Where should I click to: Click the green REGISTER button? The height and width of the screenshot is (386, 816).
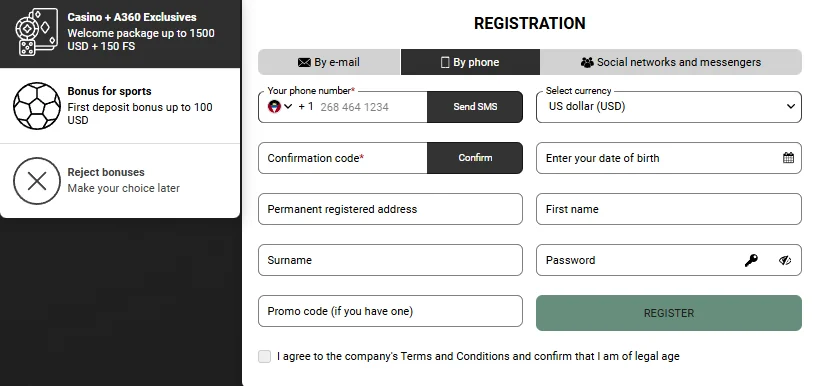click(x=669, y=313)
